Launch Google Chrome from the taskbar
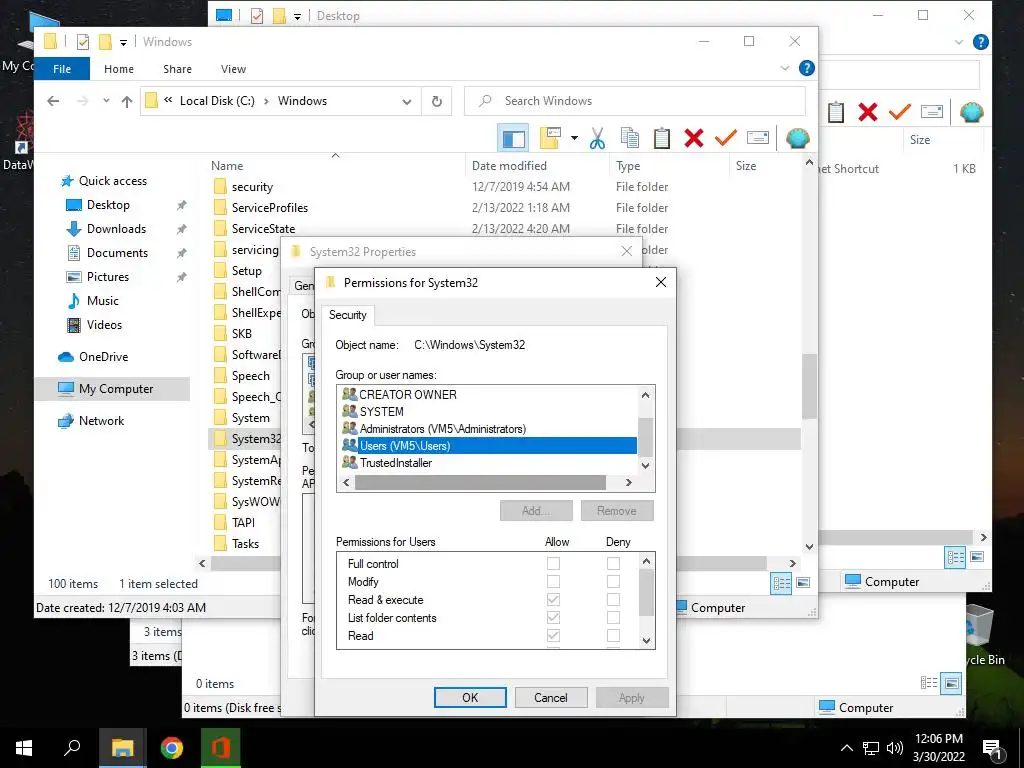1024x768 pixels. click(x=172, y=748)
